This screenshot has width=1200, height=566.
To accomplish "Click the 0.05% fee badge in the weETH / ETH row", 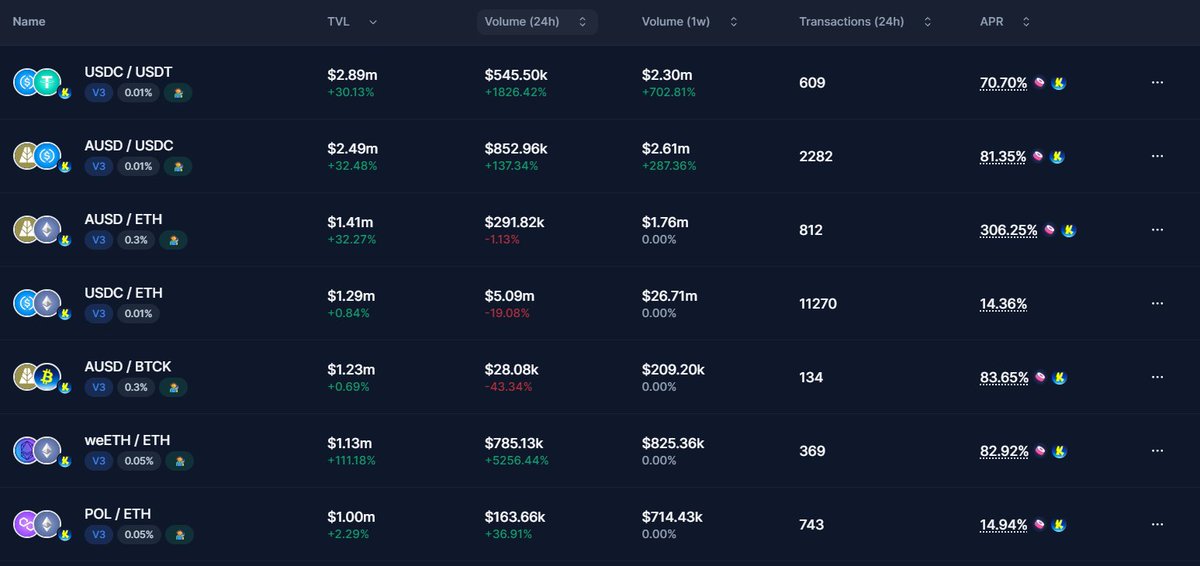I will [139, 461].
